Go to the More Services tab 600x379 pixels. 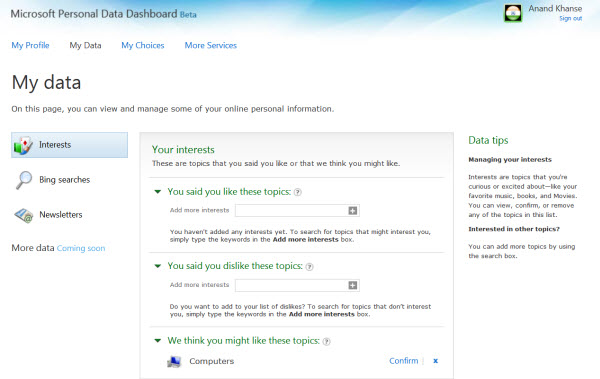211,46
